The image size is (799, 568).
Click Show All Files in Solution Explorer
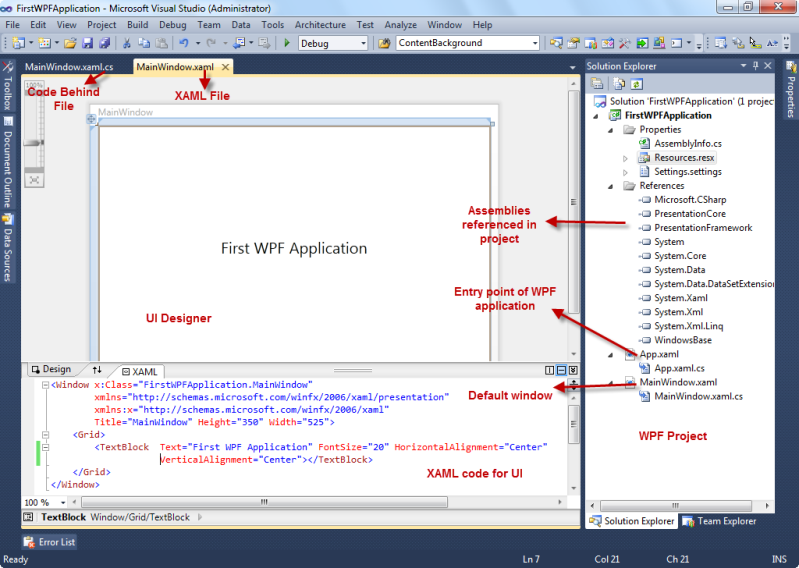[619, 84]
